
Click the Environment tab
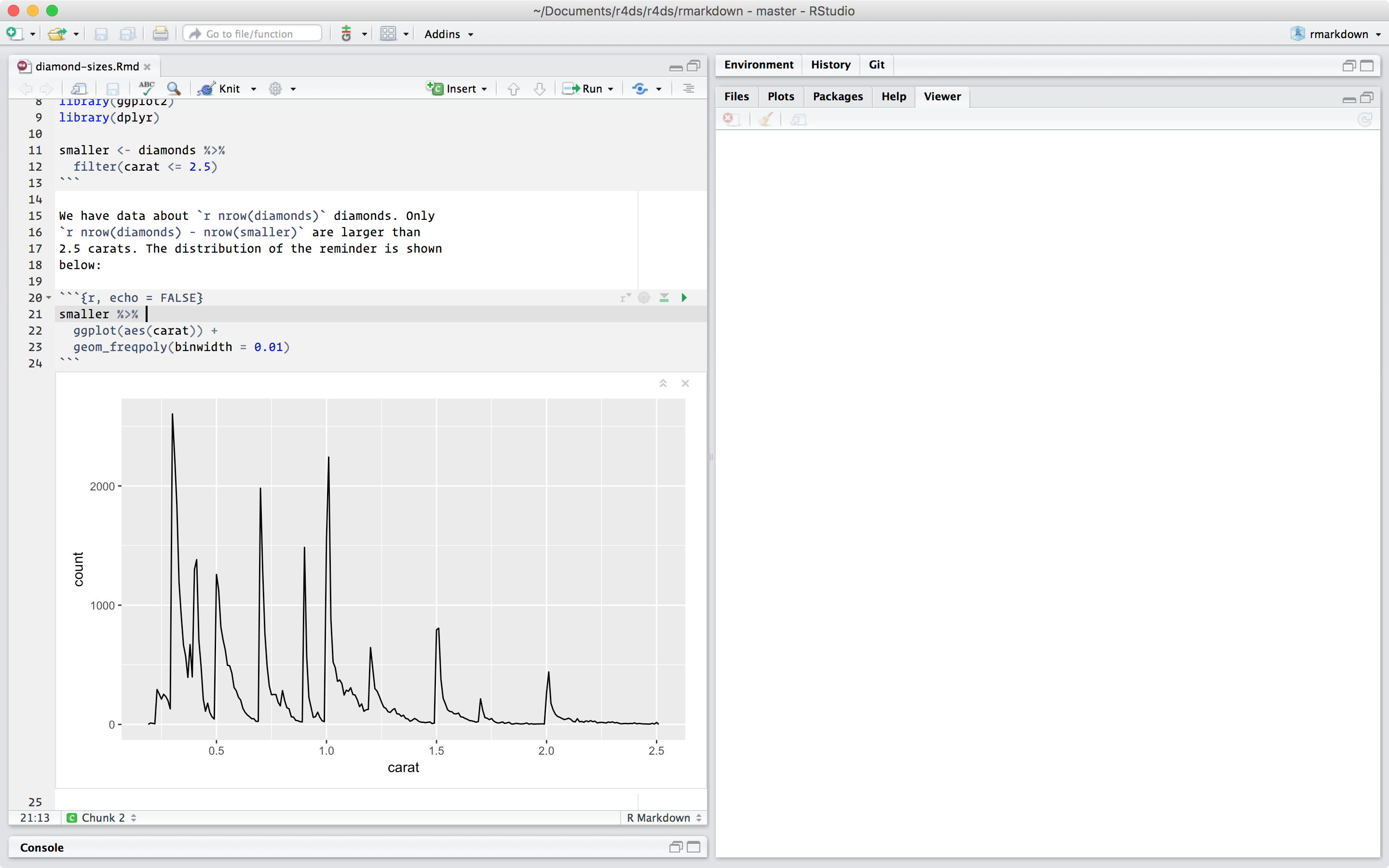tap(757, 64)
